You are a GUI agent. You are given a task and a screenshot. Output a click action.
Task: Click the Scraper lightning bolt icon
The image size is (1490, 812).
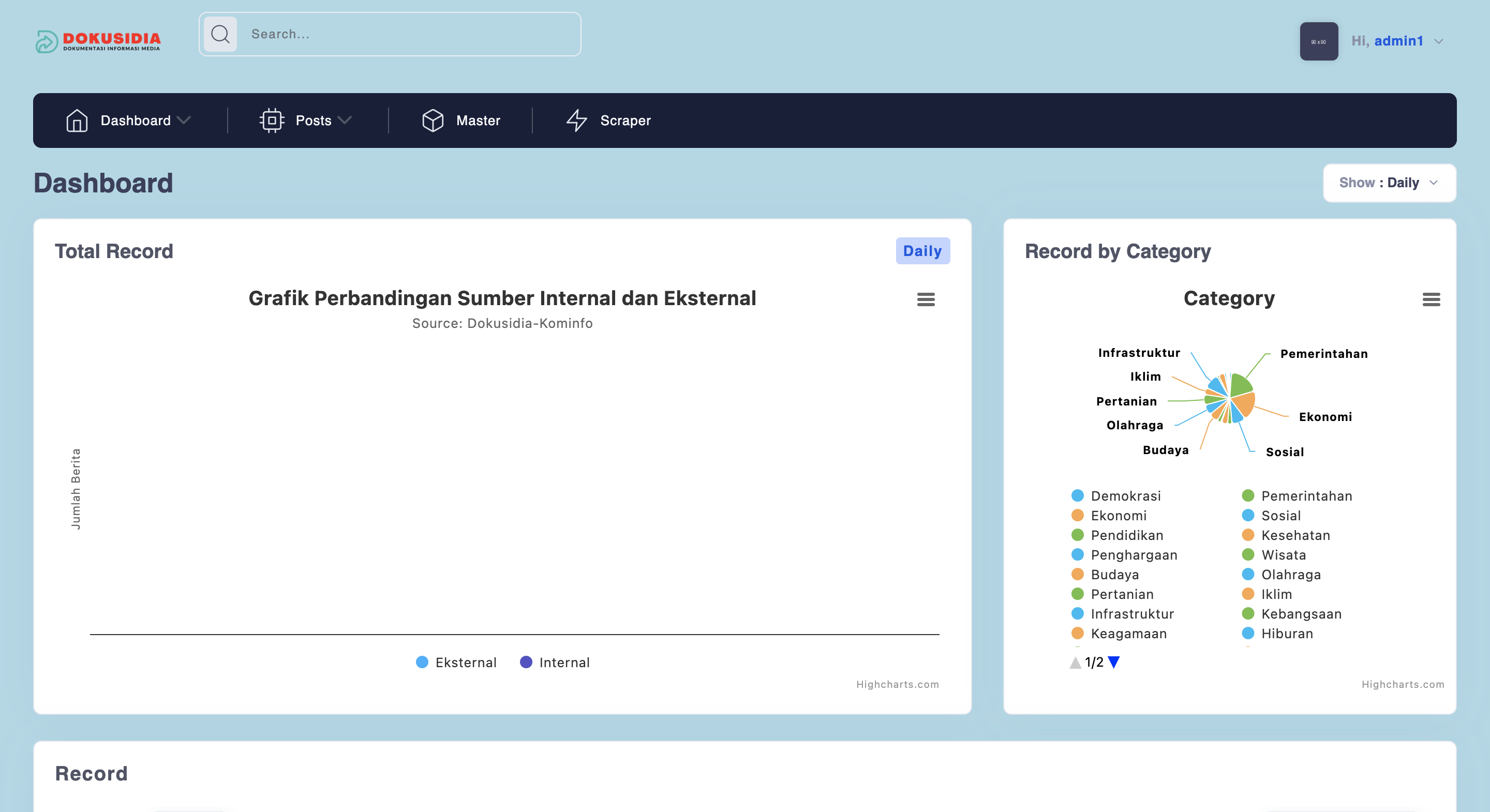pyautogui.click(x=576, y=121)
